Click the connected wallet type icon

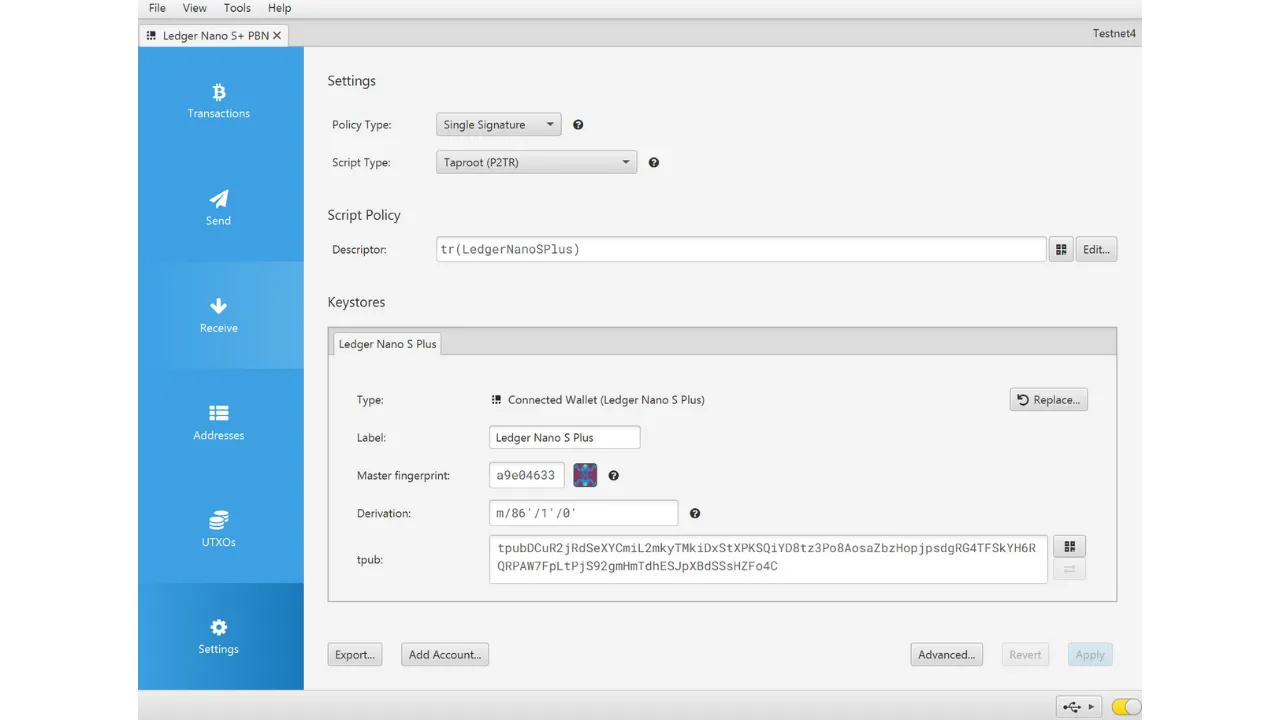pos(496,400)
